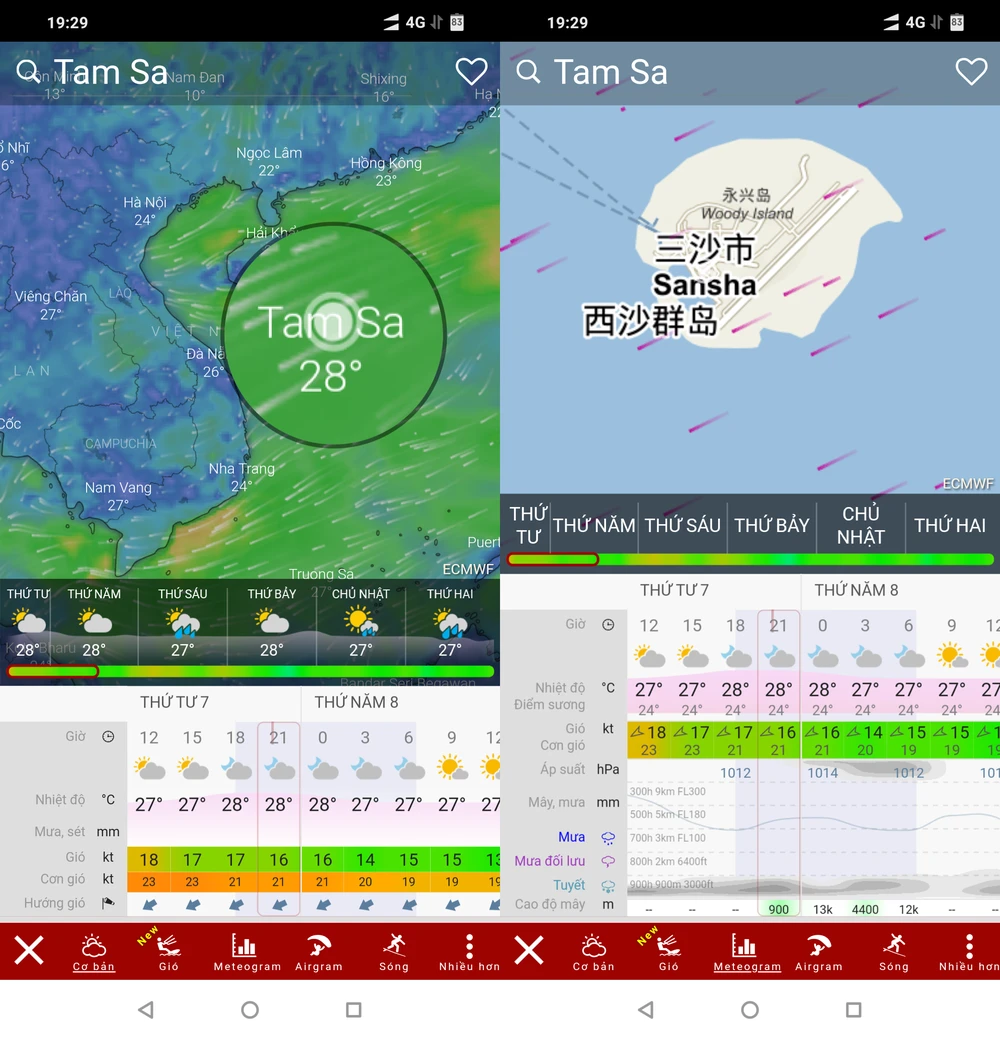This screenshot has height=1040, width=1000.
Task: Tap the recent apps square under the wind map screen
Action: [x=353, y=1010]
